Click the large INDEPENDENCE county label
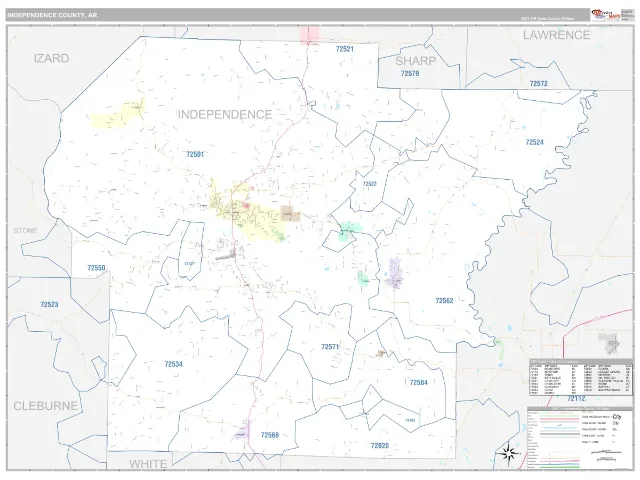640x480 pixels. pos(225,115)
